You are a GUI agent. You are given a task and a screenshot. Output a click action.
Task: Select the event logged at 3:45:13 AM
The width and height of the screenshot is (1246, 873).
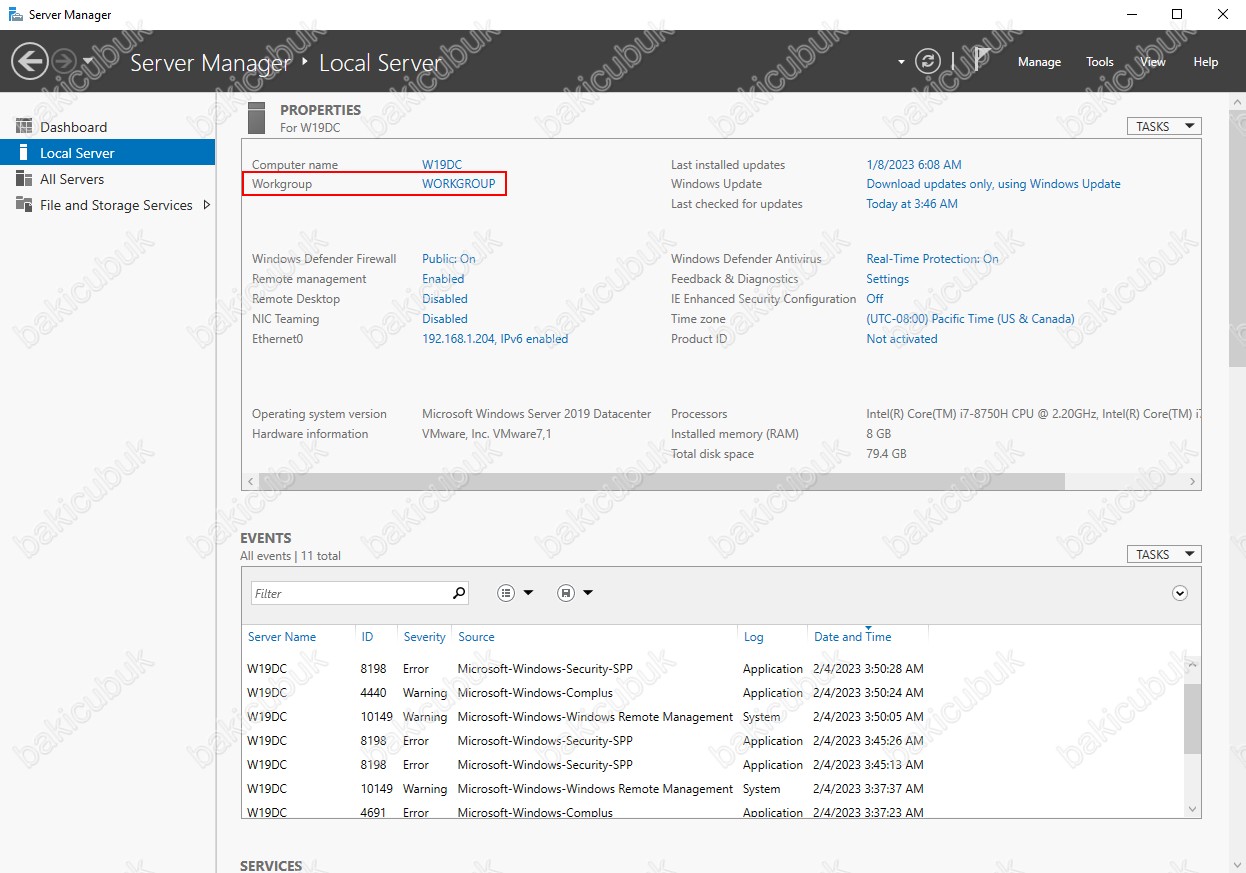pyautogui.click(x=713, y=765)
